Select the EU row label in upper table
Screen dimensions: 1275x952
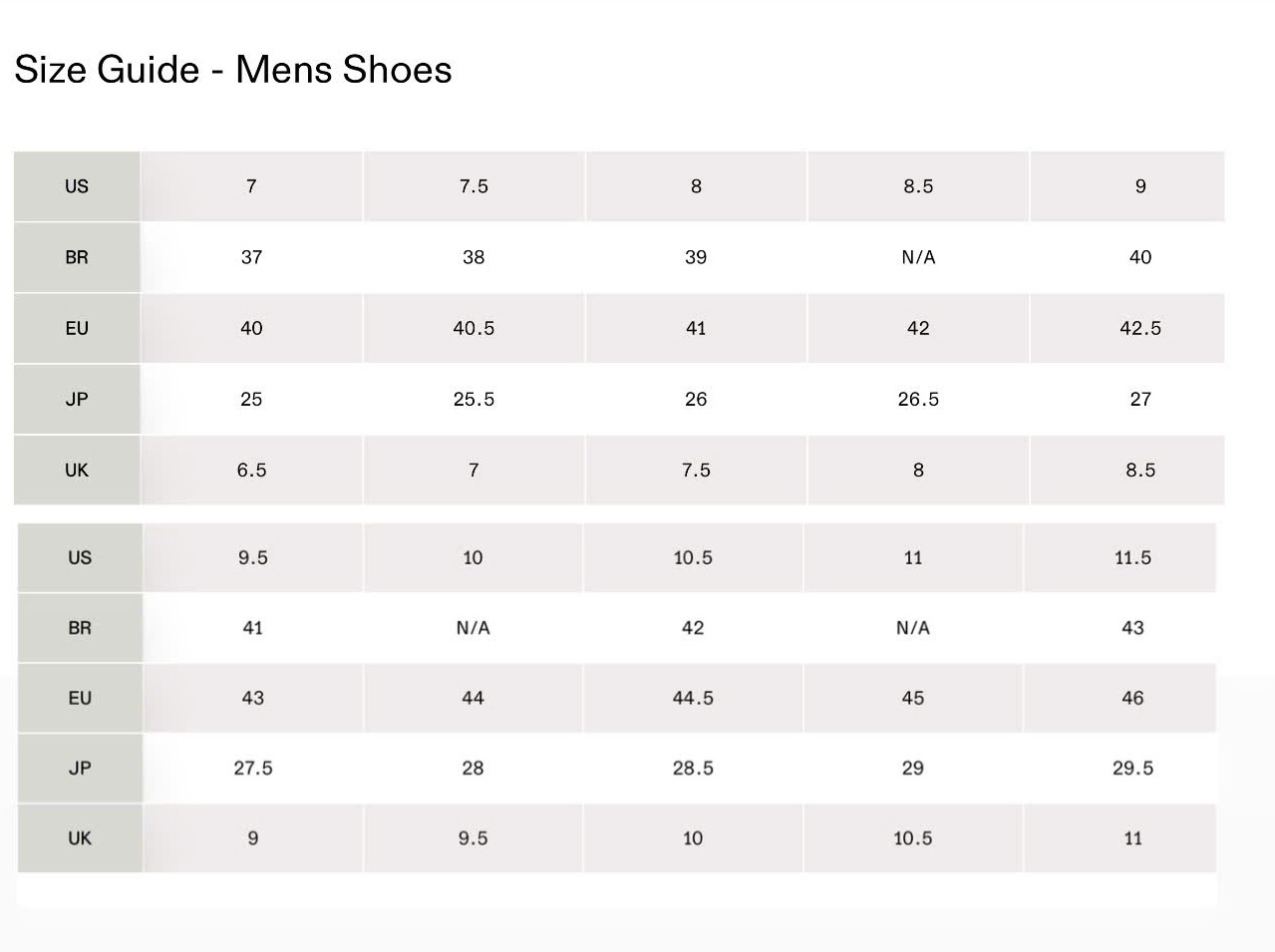pyautogui.click(x=77, y=328)
